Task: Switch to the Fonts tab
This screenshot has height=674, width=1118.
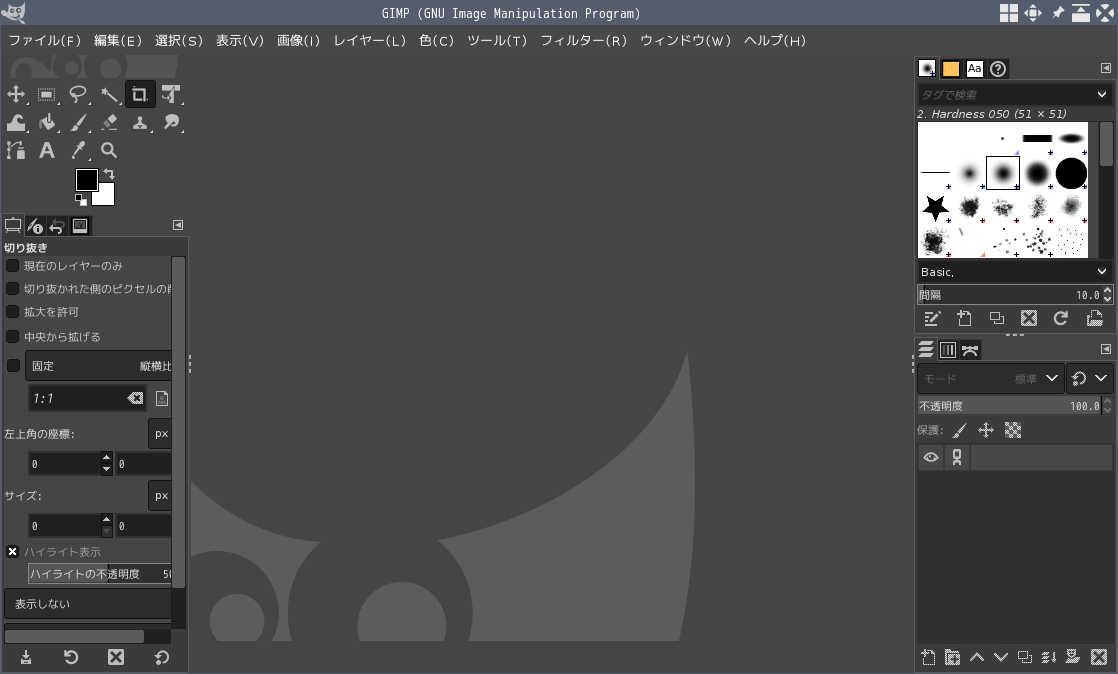Action: tap(975, 68)
